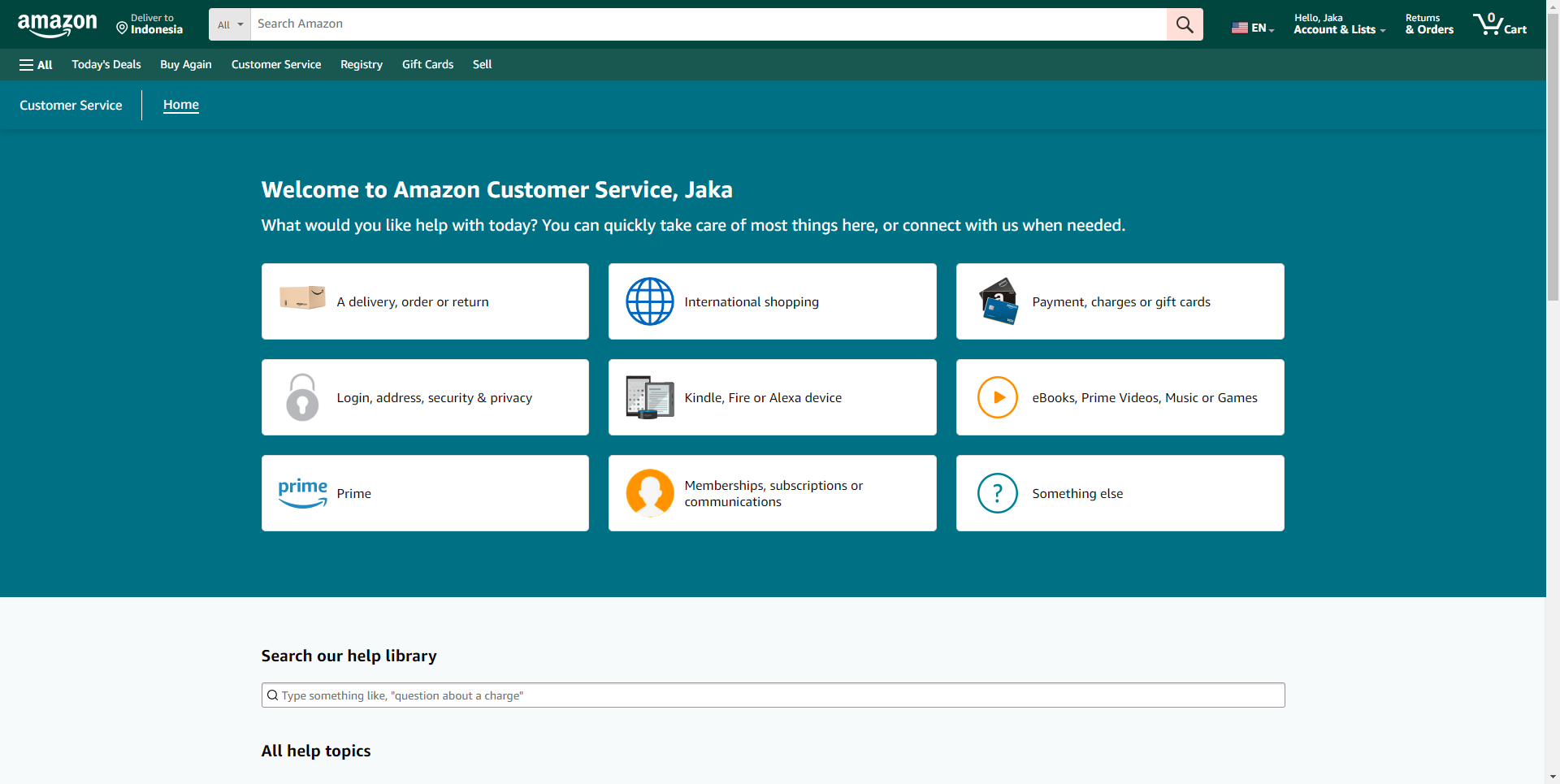This screenshot has width=1560, height=784.
Task: Expand the search category All dropdown
Action: (x=230, y=24)
